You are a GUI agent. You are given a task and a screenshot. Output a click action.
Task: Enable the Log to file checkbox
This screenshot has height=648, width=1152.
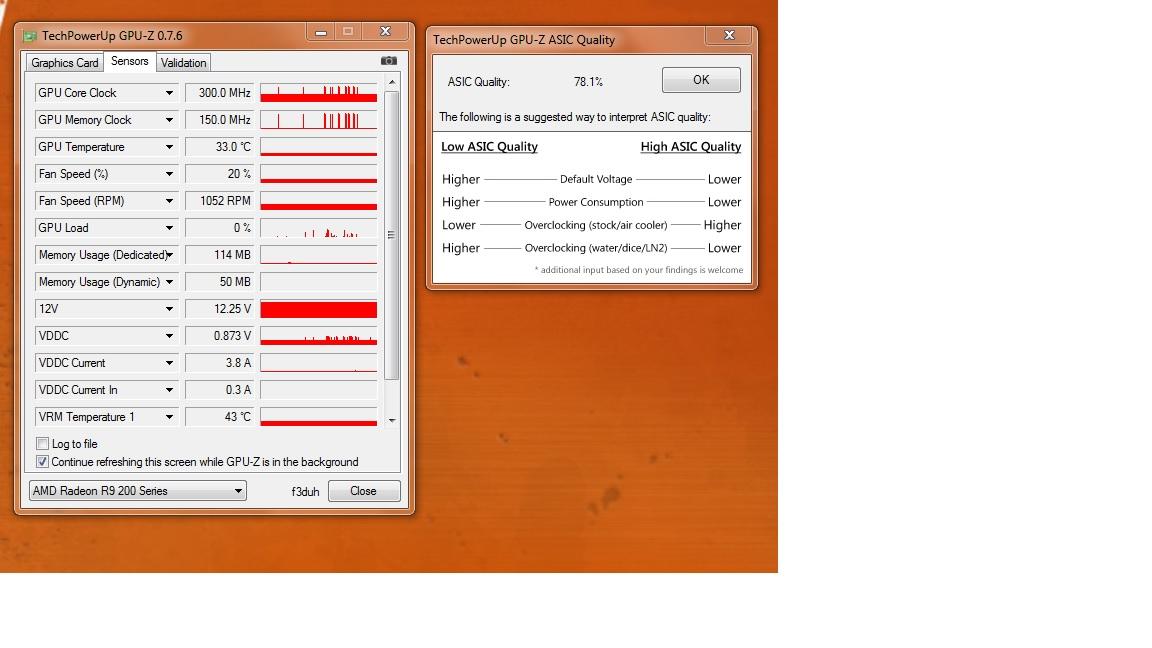tap(43, 444)
